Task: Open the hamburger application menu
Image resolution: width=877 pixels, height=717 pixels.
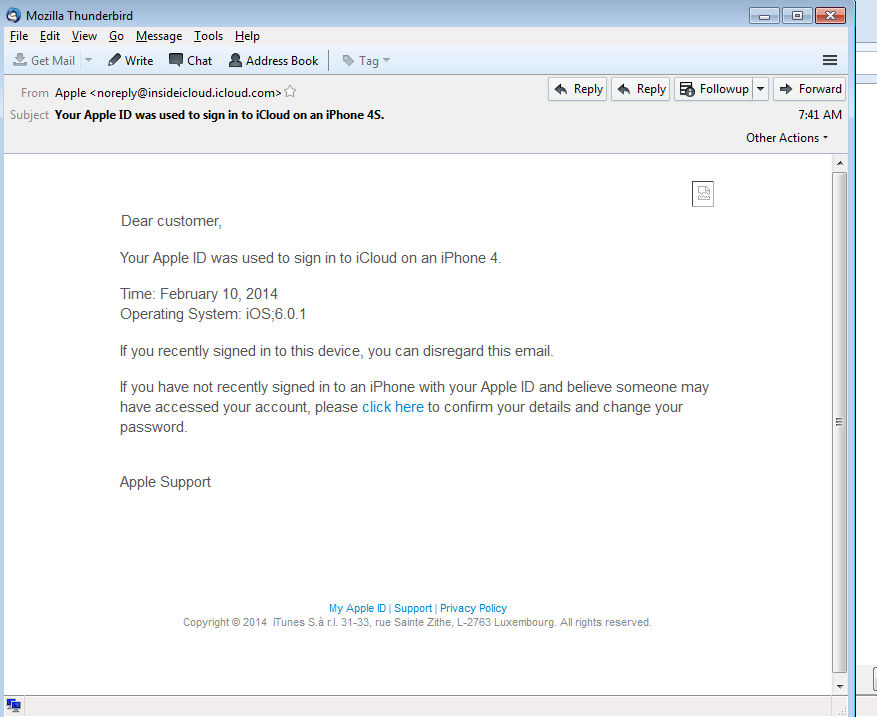Action: [830, 60]
